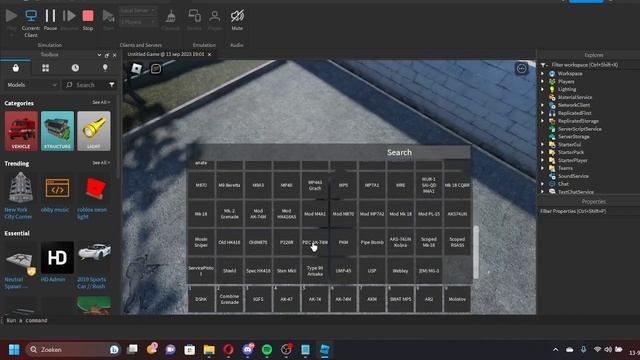
Task: Open Discord from the taskbar
Action: (248, 350)
